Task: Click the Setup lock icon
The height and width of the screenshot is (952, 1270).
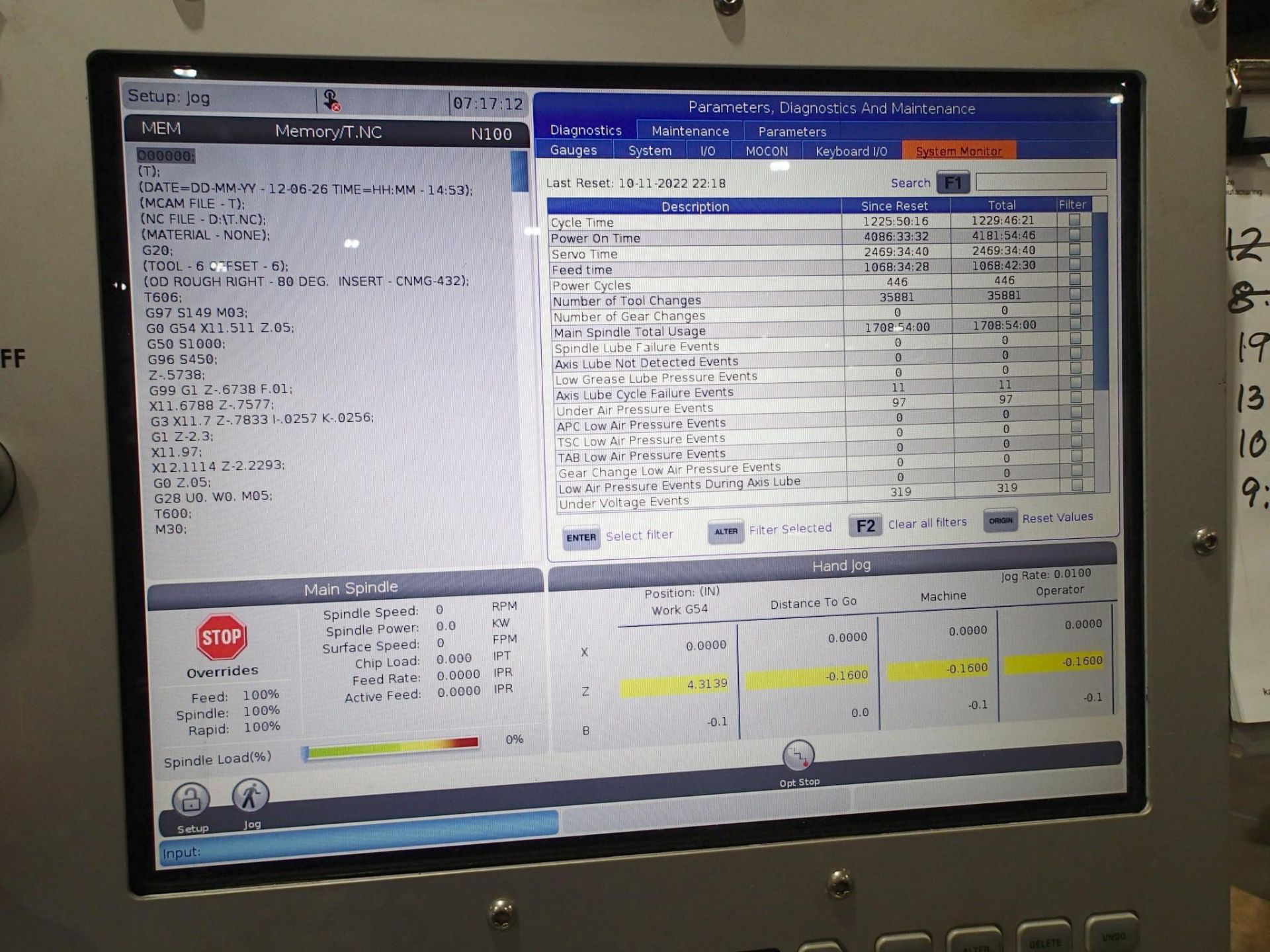Action: pos(191,799)
